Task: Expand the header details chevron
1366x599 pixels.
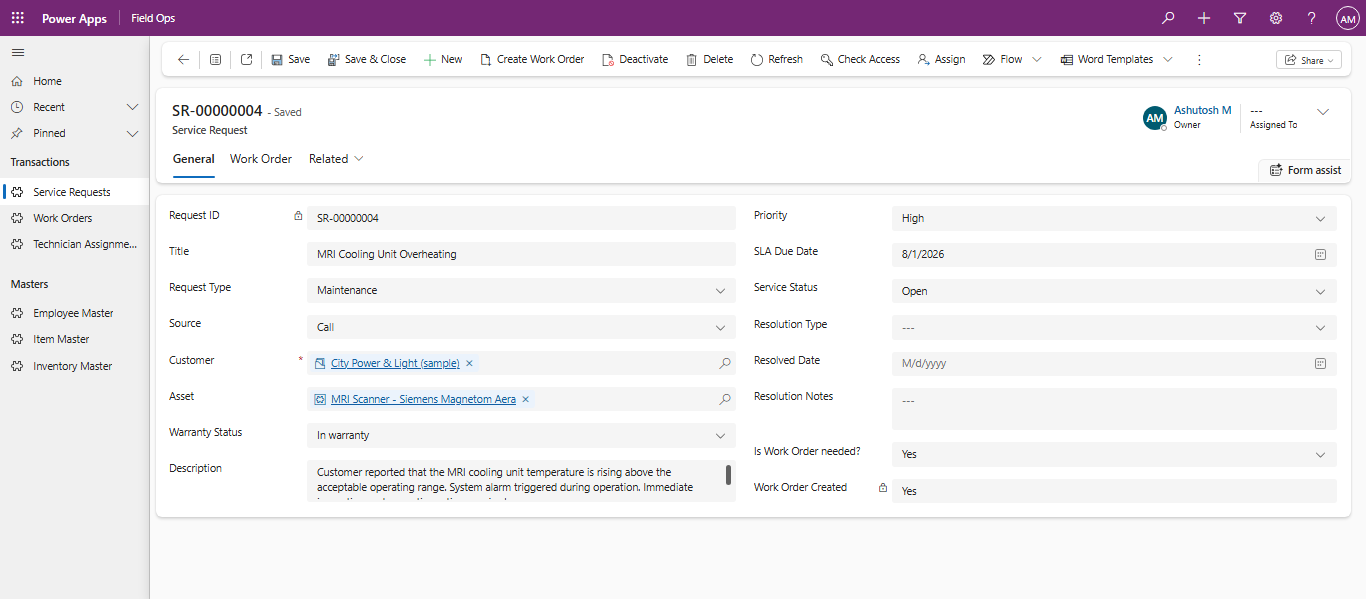Action: 1323,112
